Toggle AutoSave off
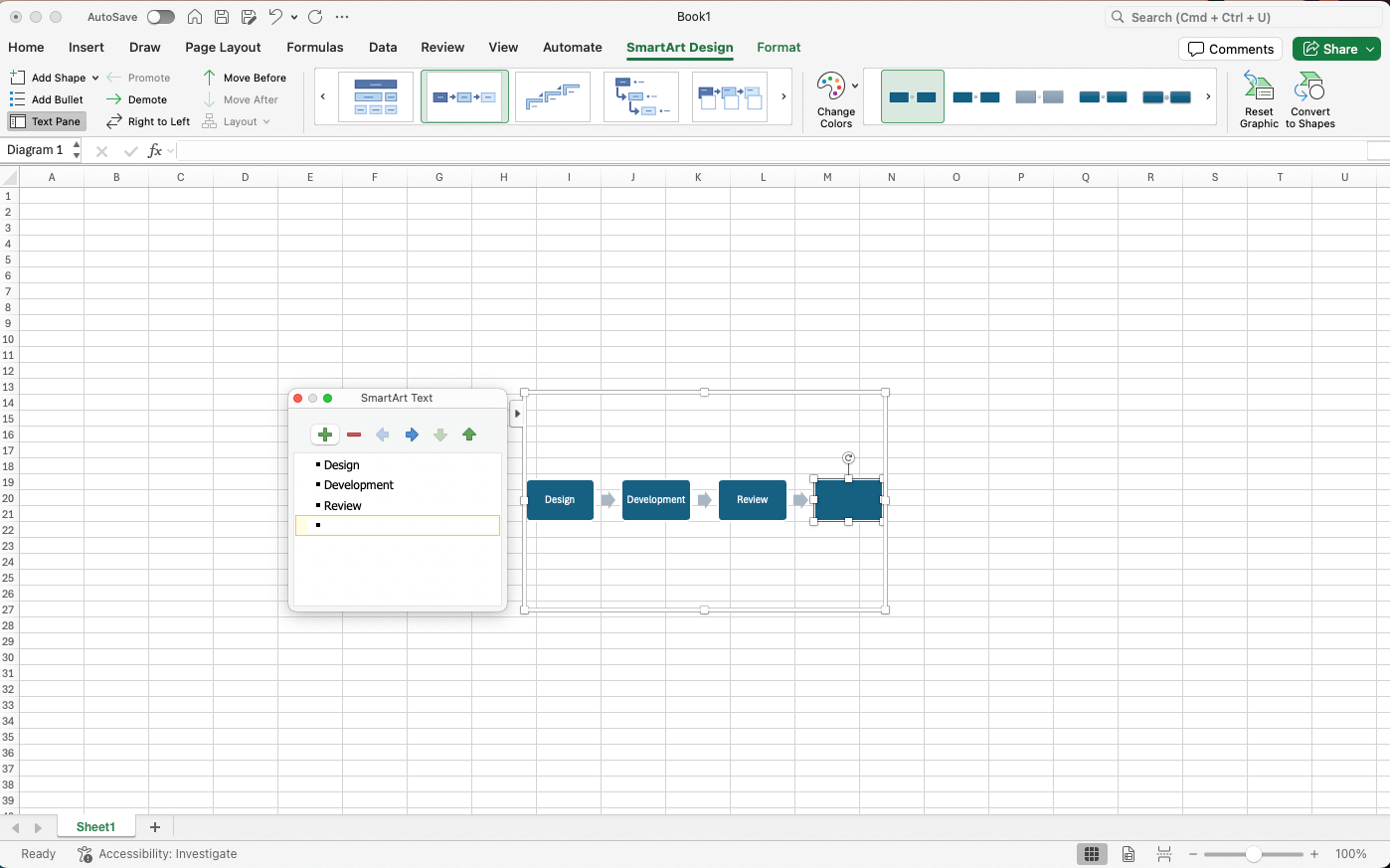Screen dimensions: 1390x868 click(160, 17)
